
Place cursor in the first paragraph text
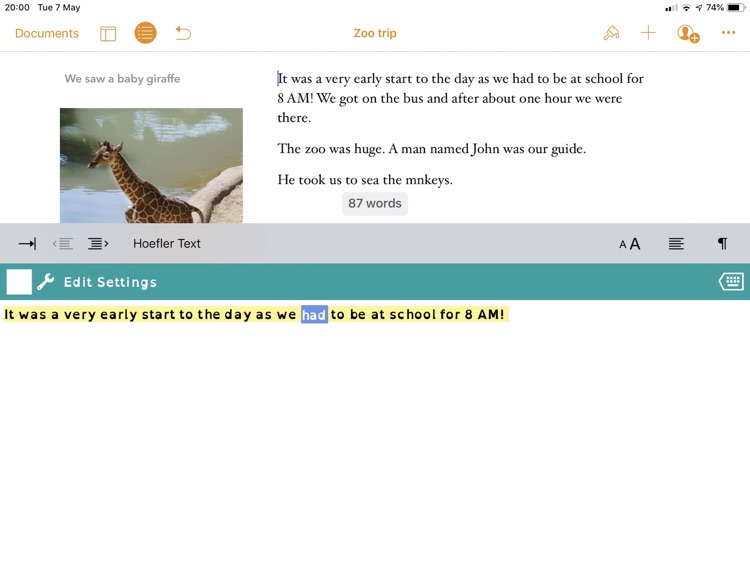[x=460, y=98]
